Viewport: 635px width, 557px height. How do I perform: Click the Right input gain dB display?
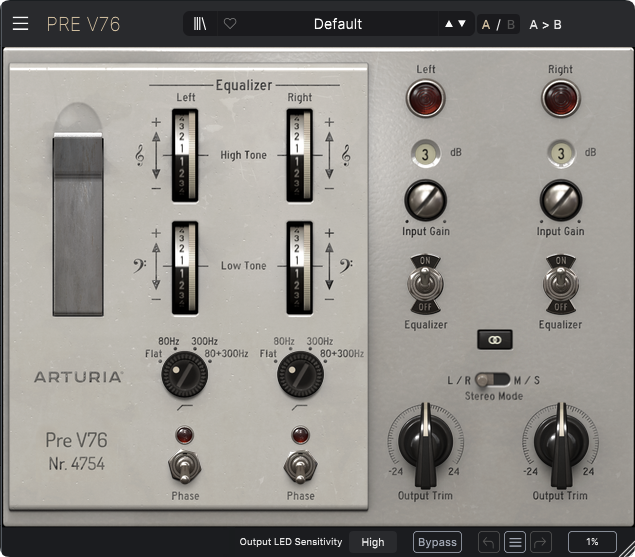pyautogui.click(x=561, y=154)
